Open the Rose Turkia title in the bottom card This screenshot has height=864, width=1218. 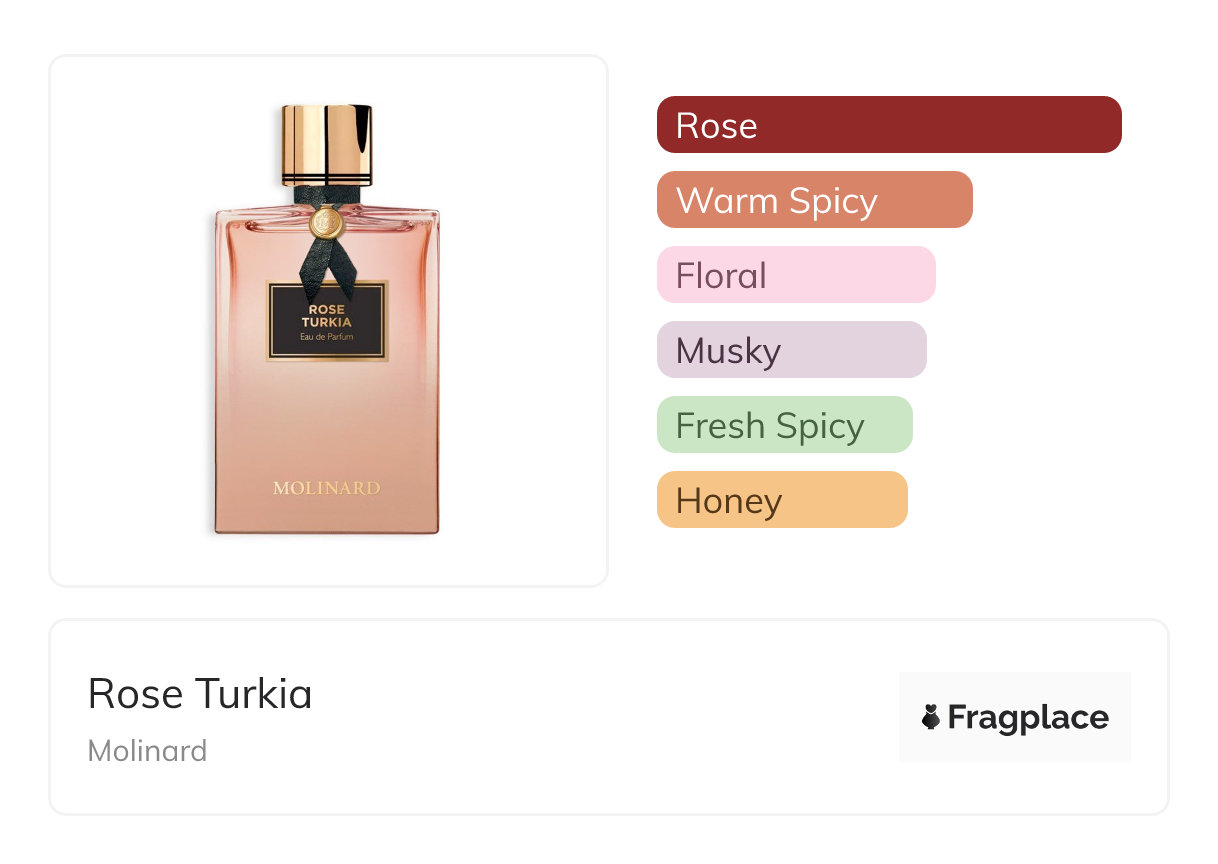click(200, 694)
